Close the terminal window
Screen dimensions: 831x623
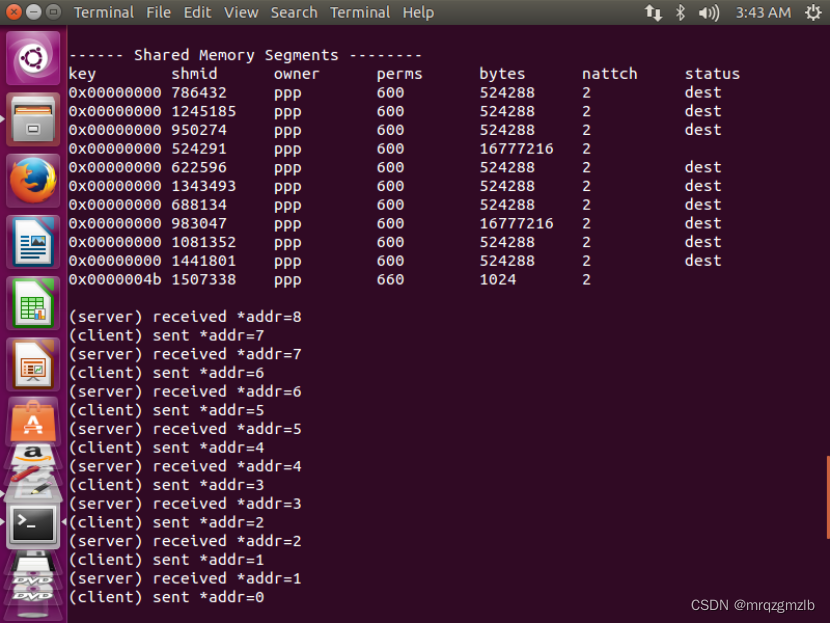pyautogui.click(x=14, y=12)
